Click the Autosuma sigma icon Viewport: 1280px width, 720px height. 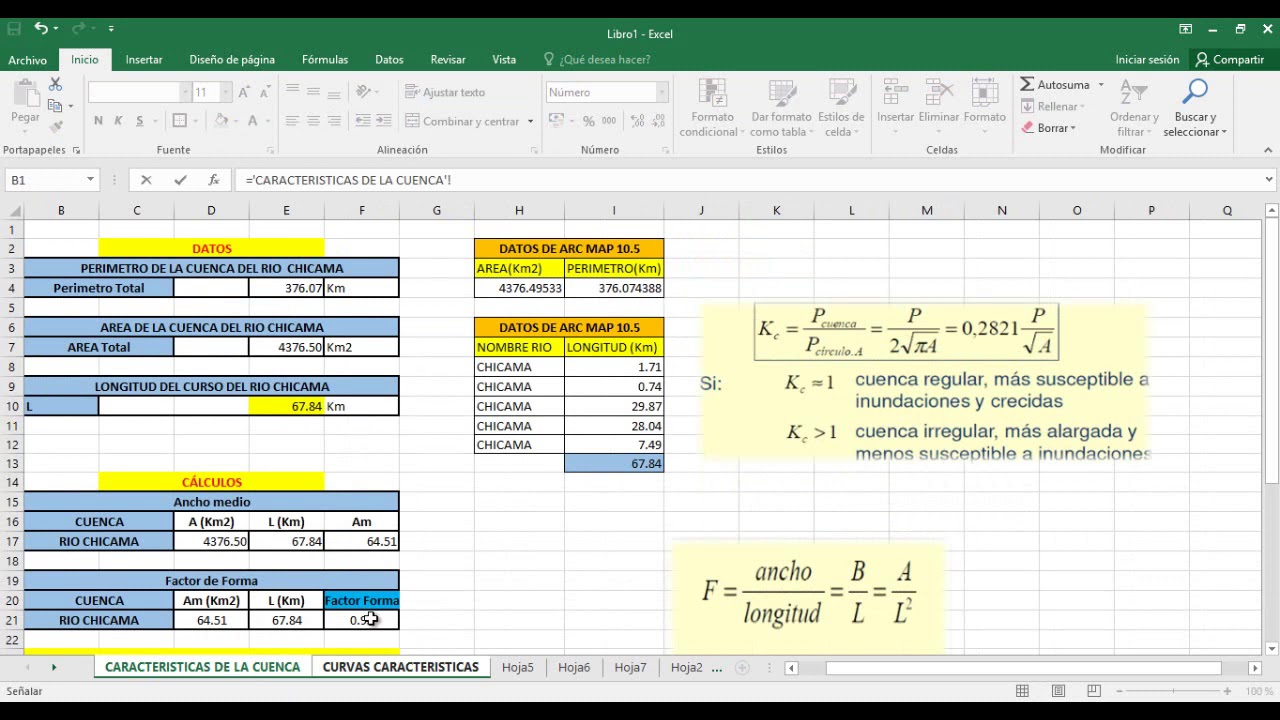(x=1027, y=85)
